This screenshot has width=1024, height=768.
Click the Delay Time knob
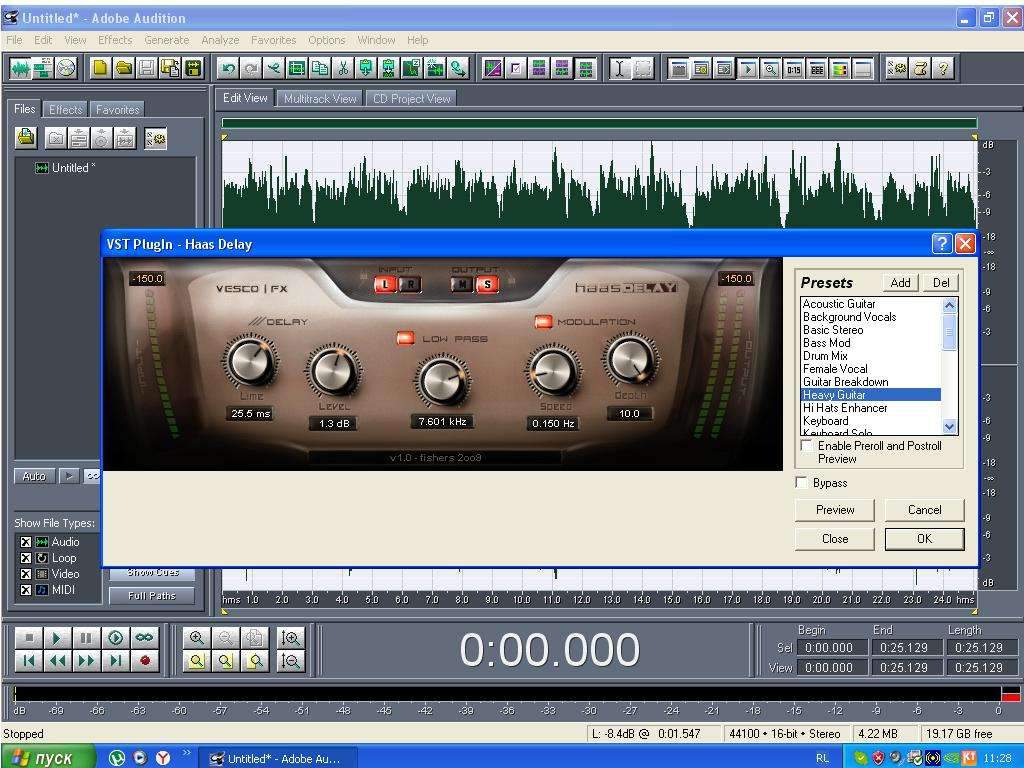pos(250,362)
